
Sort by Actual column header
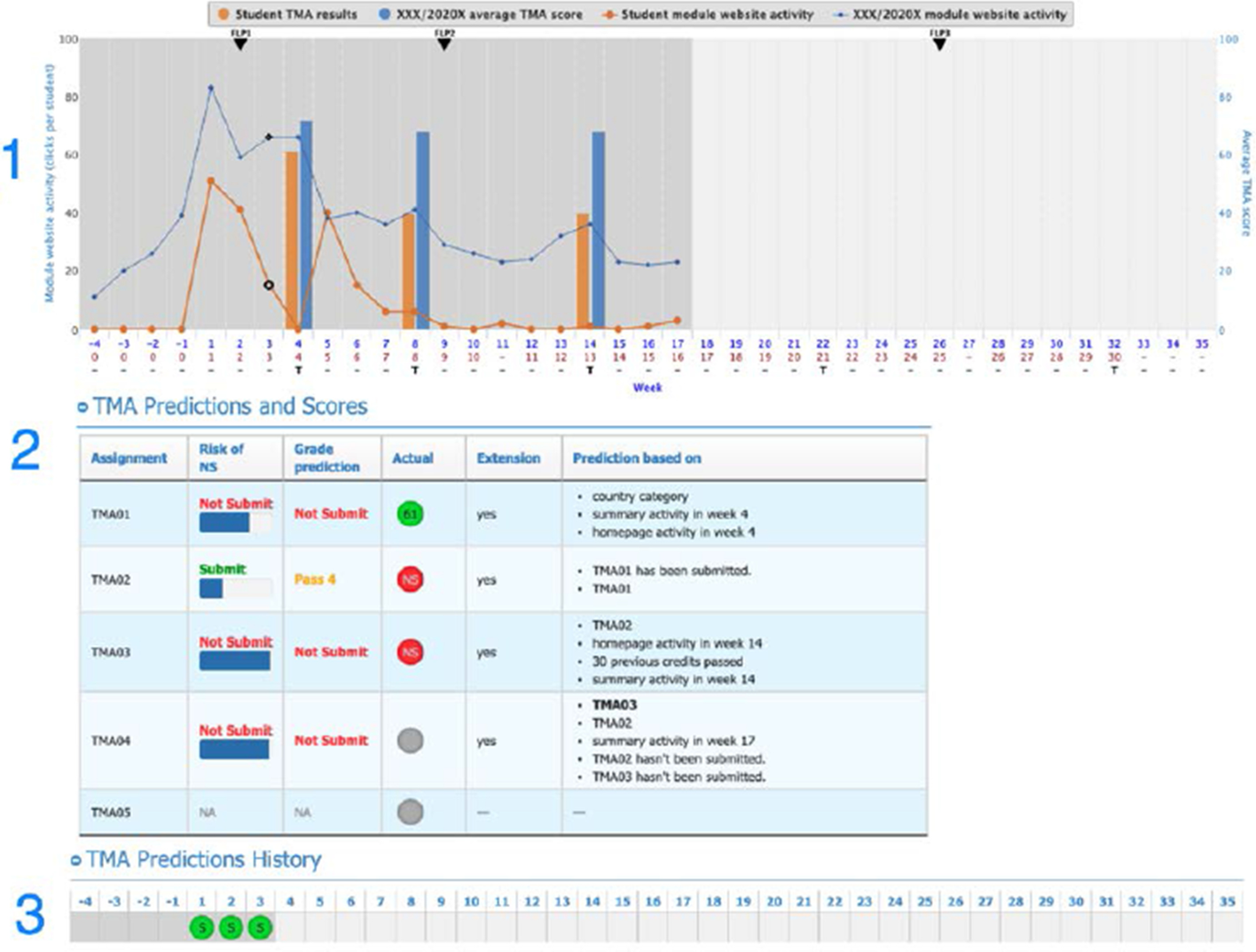coord(412,458)
